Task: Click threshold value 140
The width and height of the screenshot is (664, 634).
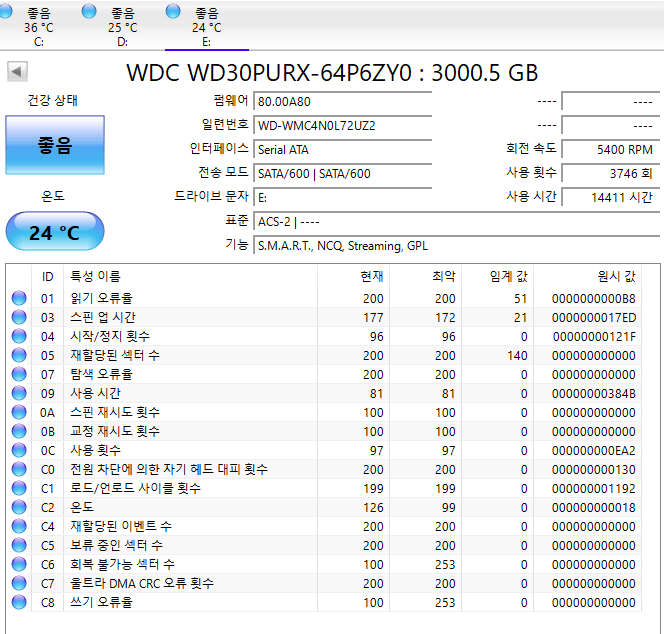Action: 517,355
